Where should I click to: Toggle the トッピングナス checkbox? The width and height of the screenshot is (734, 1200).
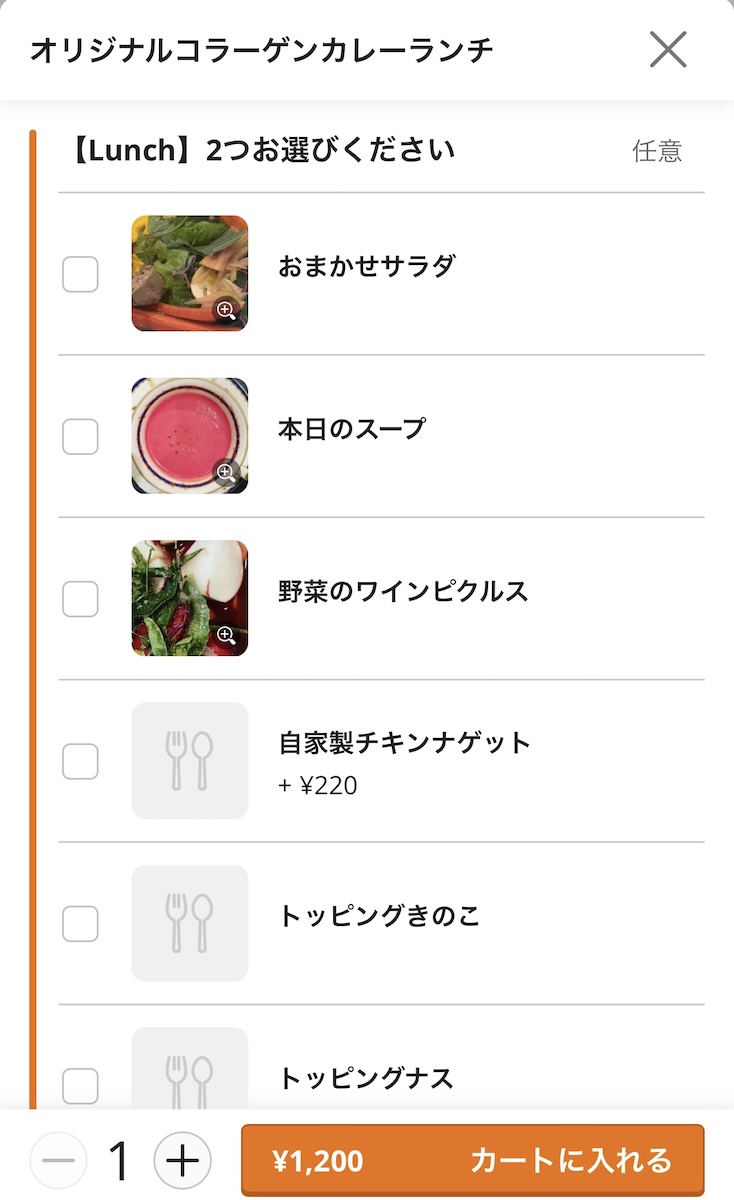(81, 1085)
